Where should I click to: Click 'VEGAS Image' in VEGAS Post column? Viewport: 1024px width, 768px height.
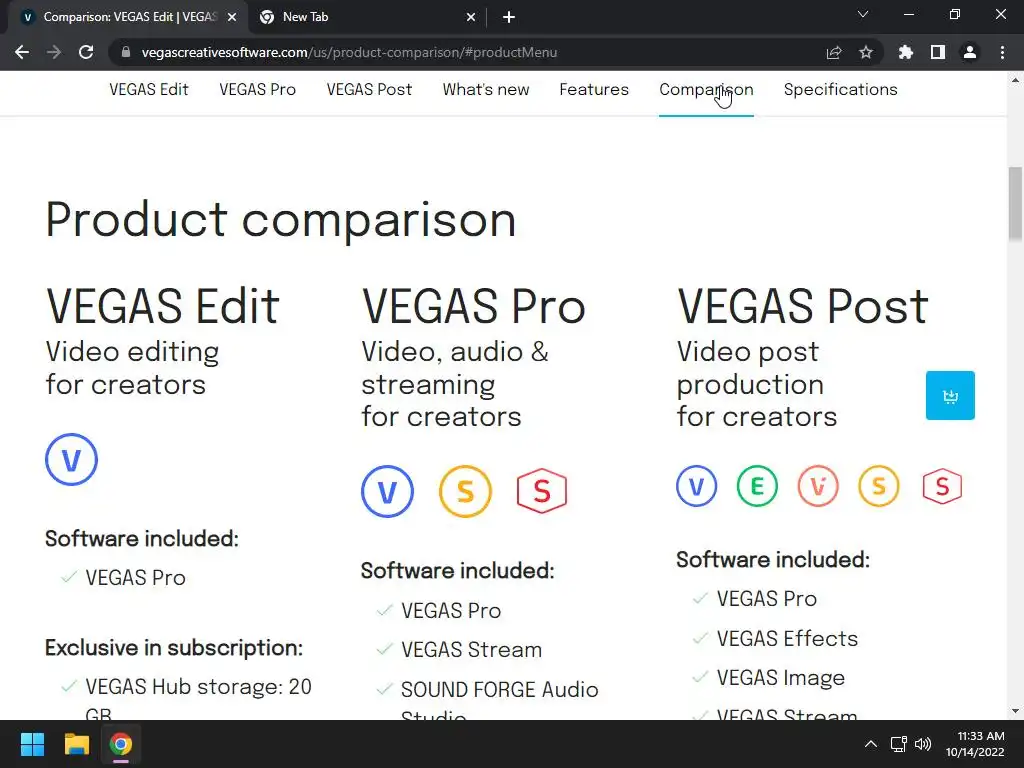coord(780,678)
